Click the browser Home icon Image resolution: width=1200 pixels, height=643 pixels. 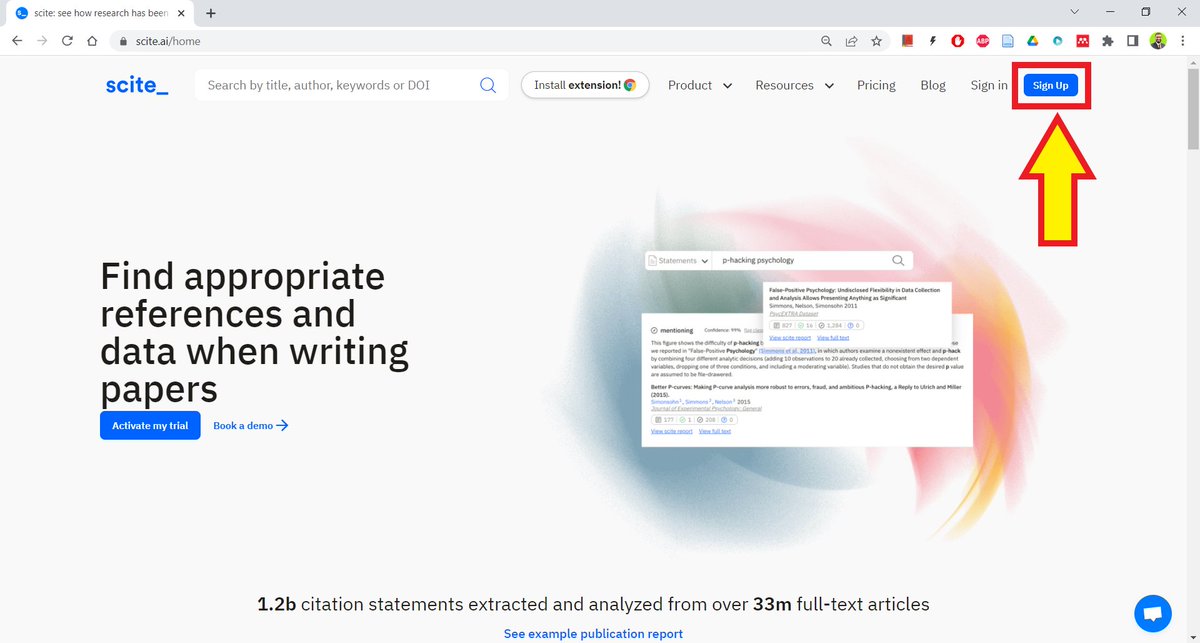92,41
